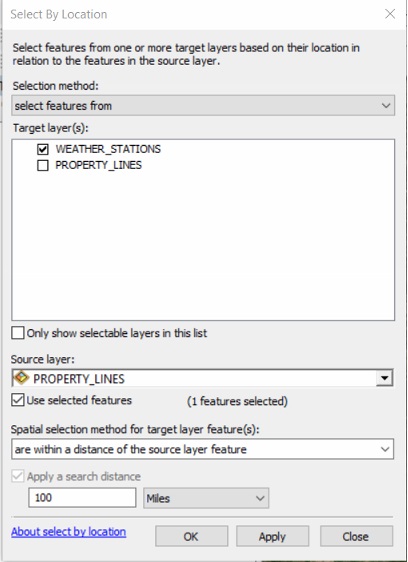The height and width of the screenshot is (562, 408).
Task: Select the WEATHER_STATIONS label in target layers
Action: point(108,149)
